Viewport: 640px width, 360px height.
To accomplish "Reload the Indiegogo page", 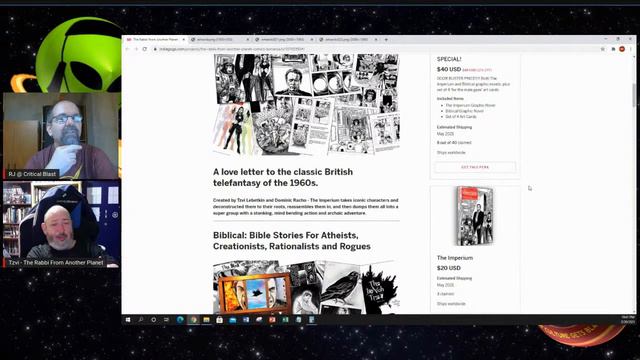I will click(145, 49).
